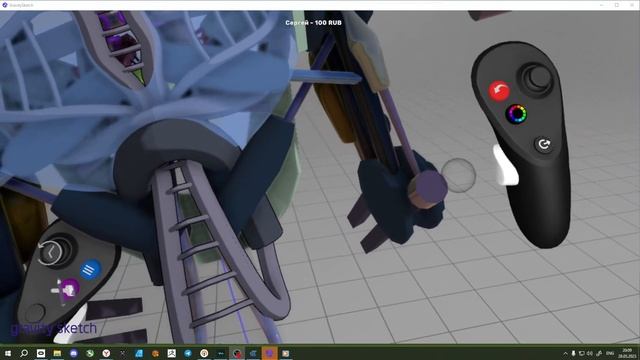Open the taskbar clock and date
Viewport: 640px width, 360px height.
[x=626, y=353]
